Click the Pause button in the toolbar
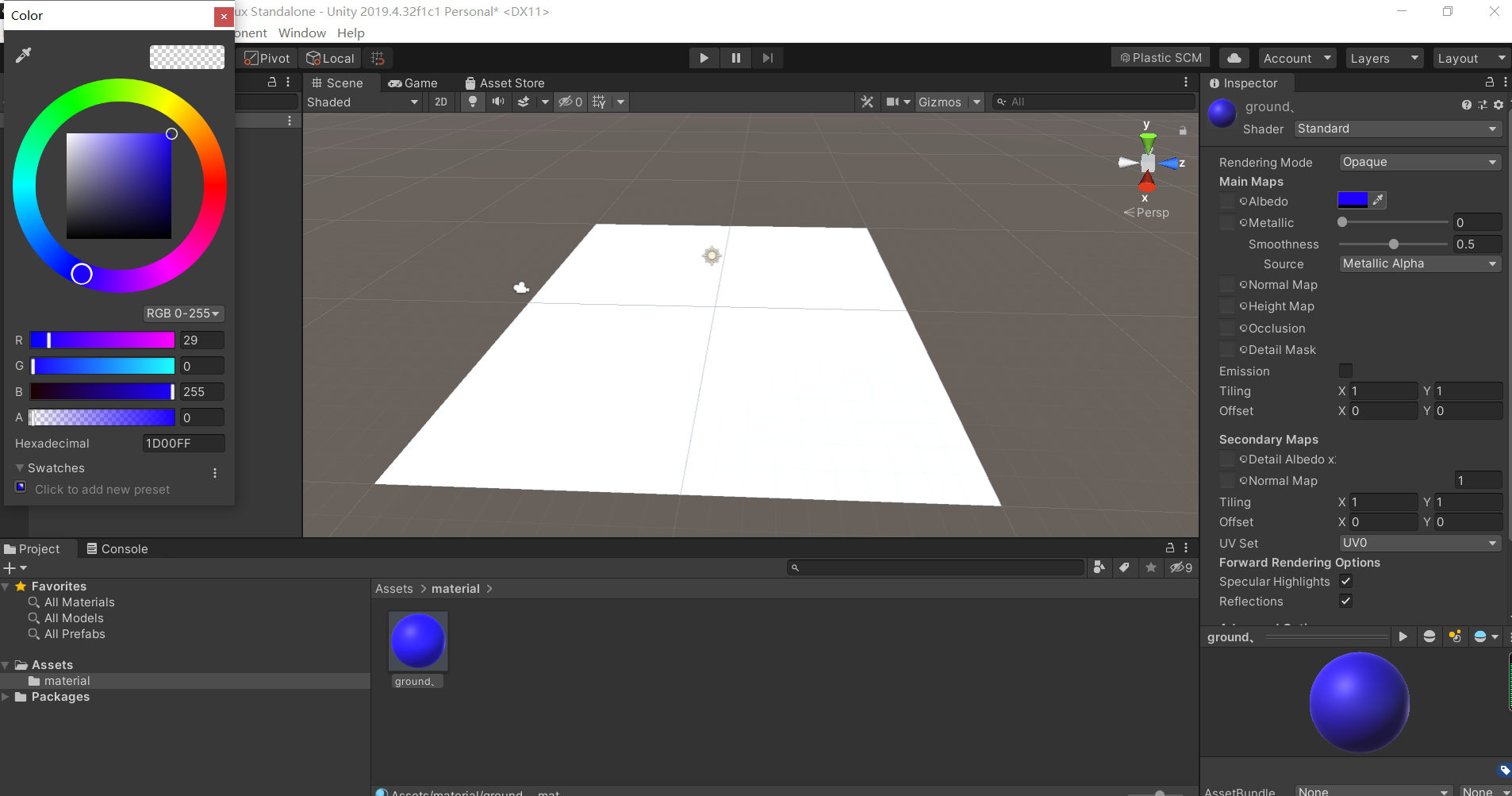The image size is (1512, 796). tap(735, 57)
